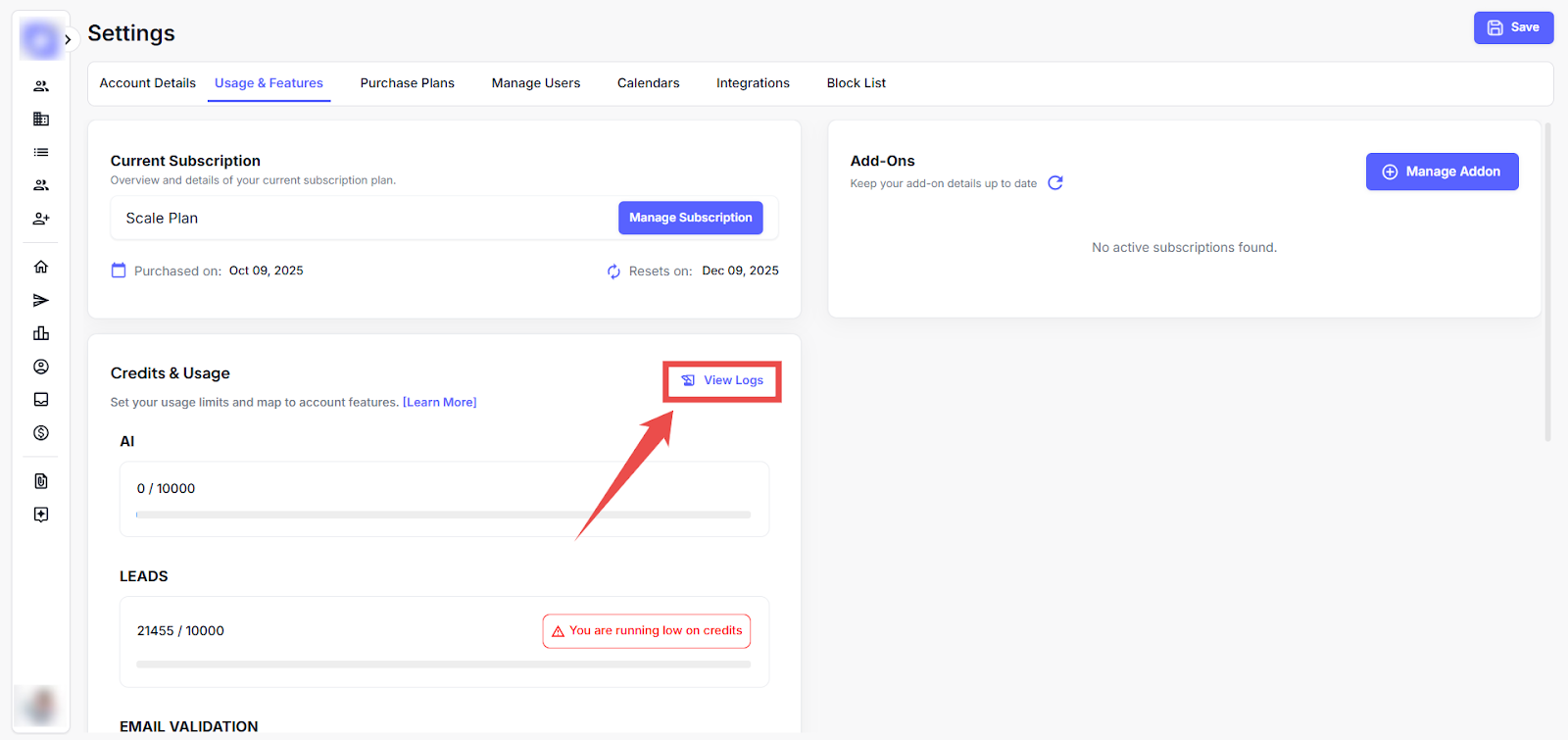Click the add user icon in sidebar
The height and width of the screenshot is (740, 1568).
point(41,219)
